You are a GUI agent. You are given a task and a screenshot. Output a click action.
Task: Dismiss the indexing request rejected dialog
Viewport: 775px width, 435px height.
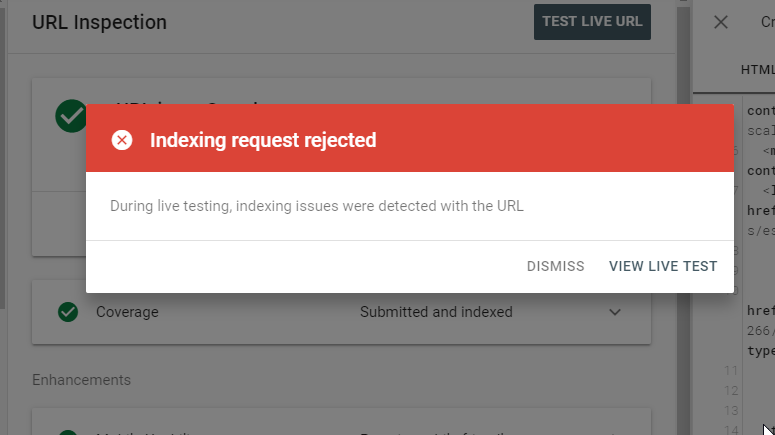(555, 266)
